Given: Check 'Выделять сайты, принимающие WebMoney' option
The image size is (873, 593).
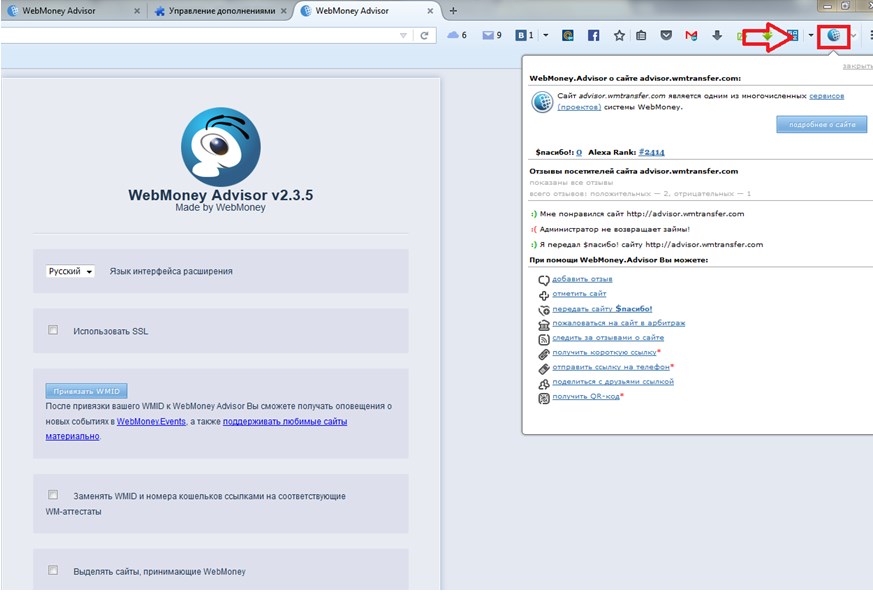Looking at the screenshot, I should [53, 571].
